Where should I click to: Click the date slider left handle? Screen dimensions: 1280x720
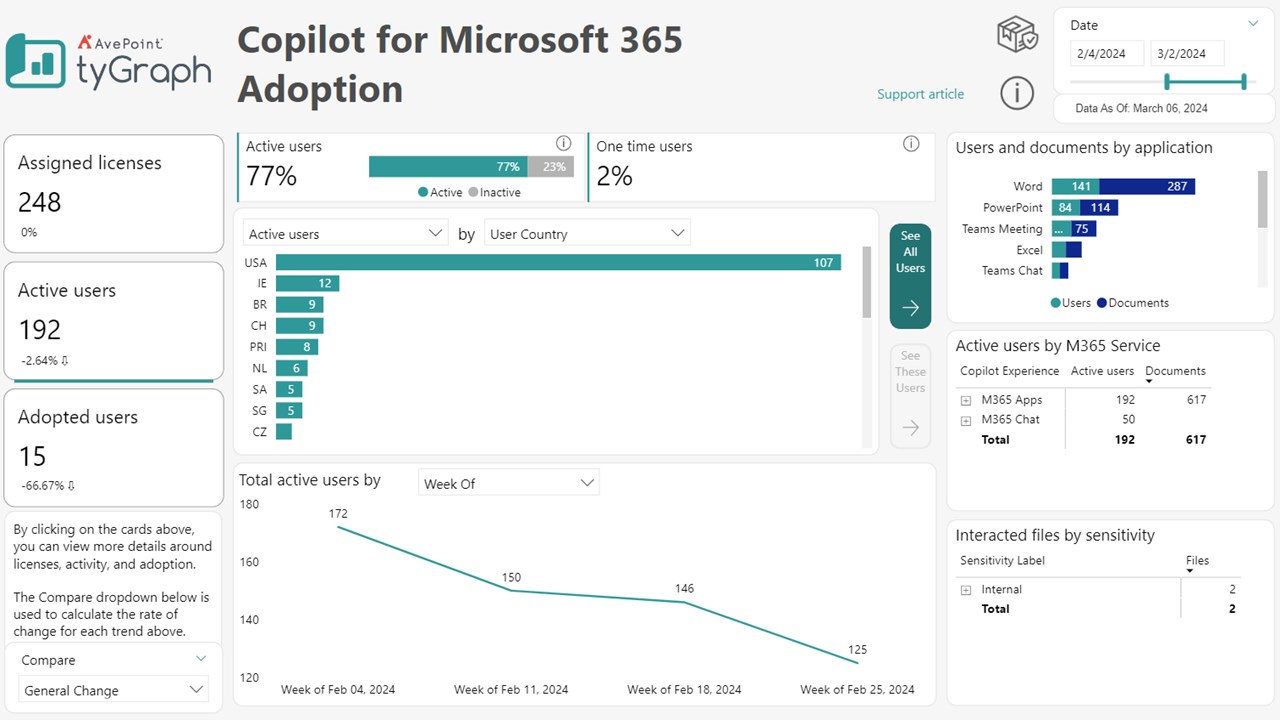click(1167, 82)
